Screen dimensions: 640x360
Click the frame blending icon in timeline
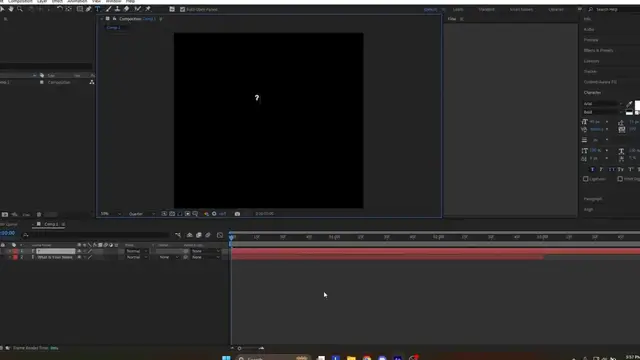199,235
